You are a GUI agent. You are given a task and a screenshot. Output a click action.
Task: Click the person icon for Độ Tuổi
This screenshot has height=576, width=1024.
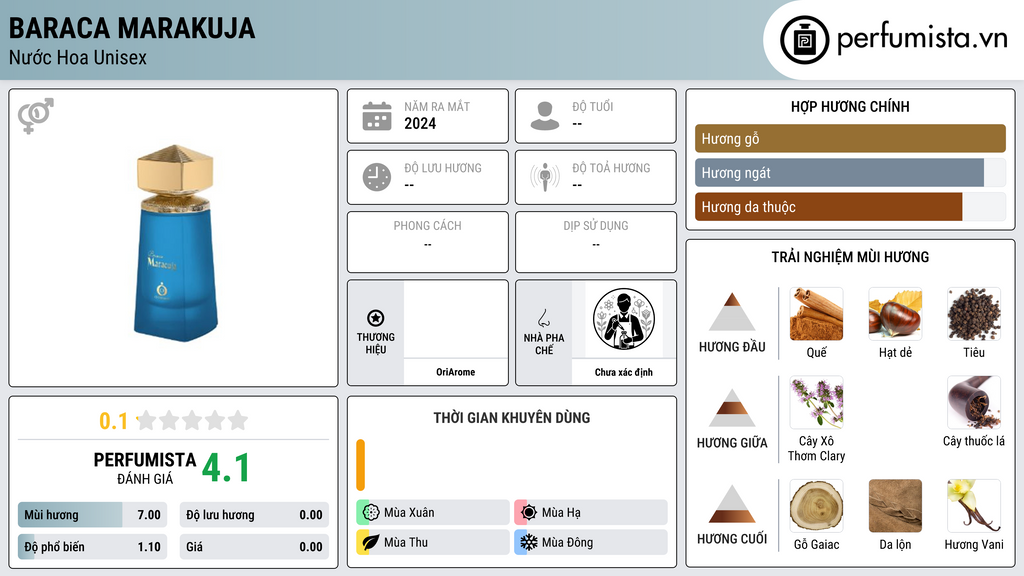point(545,116)
